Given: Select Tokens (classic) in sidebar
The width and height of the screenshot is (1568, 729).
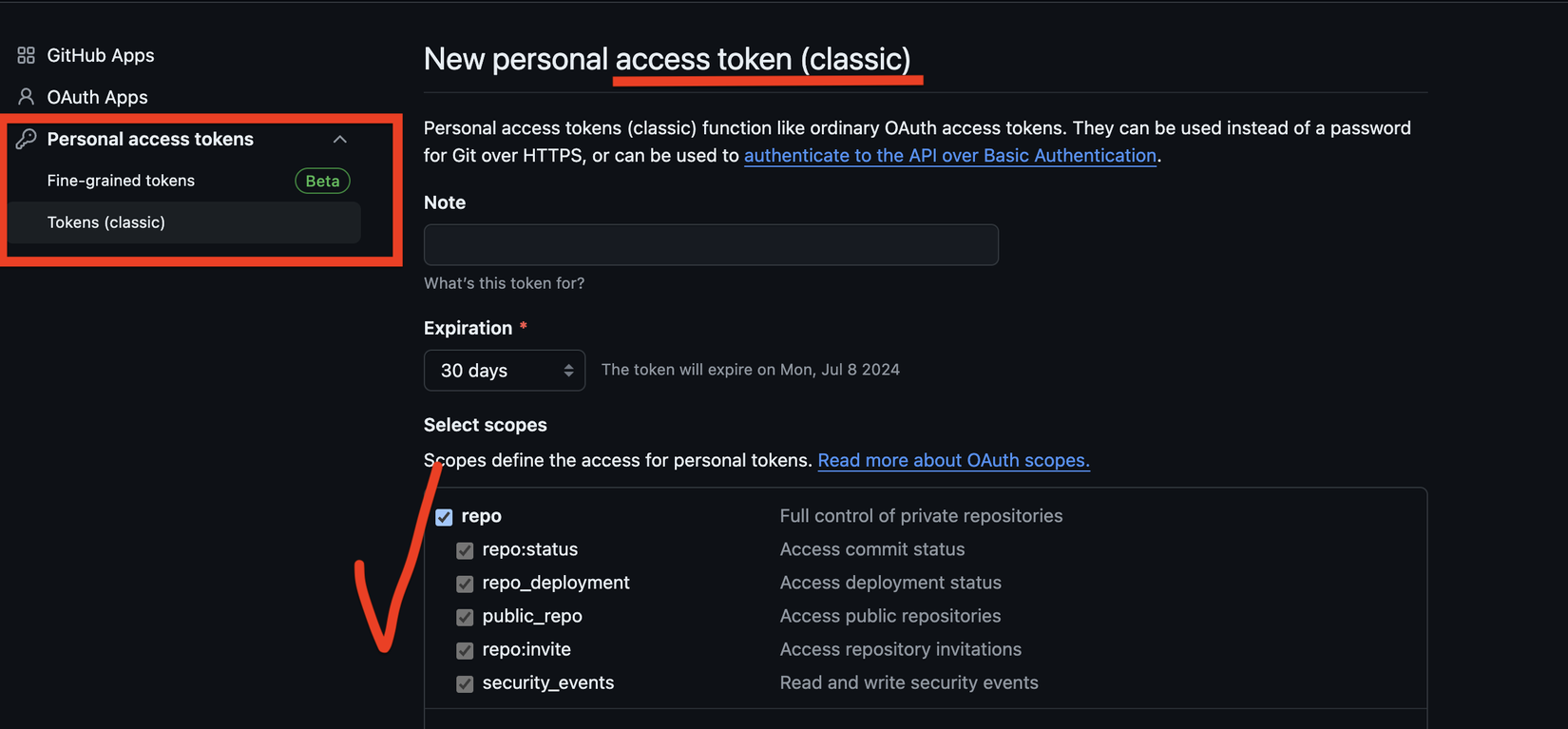Looking at the screenshot, I should (106, 222).
